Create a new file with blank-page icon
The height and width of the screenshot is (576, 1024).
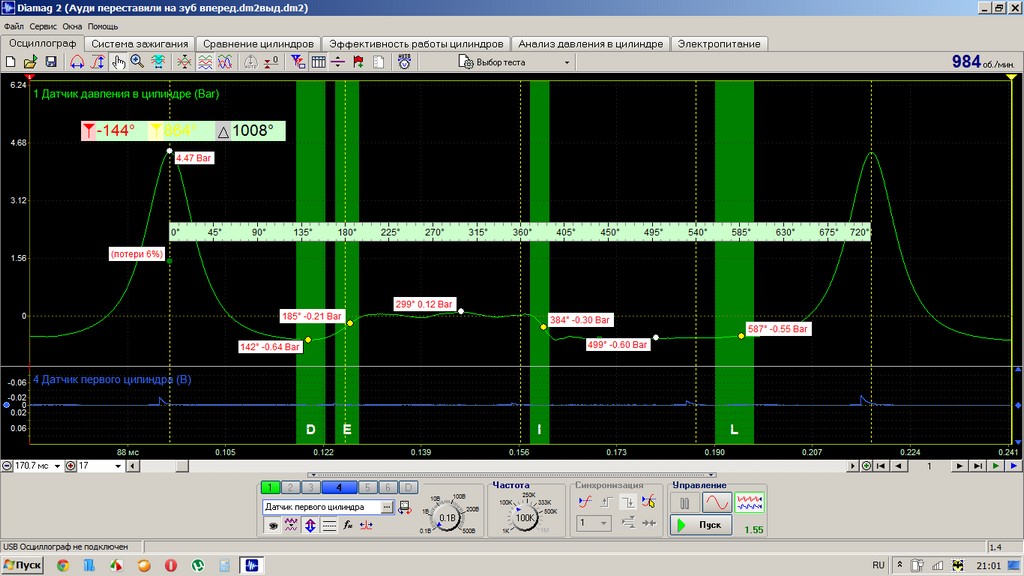[10, 62]
